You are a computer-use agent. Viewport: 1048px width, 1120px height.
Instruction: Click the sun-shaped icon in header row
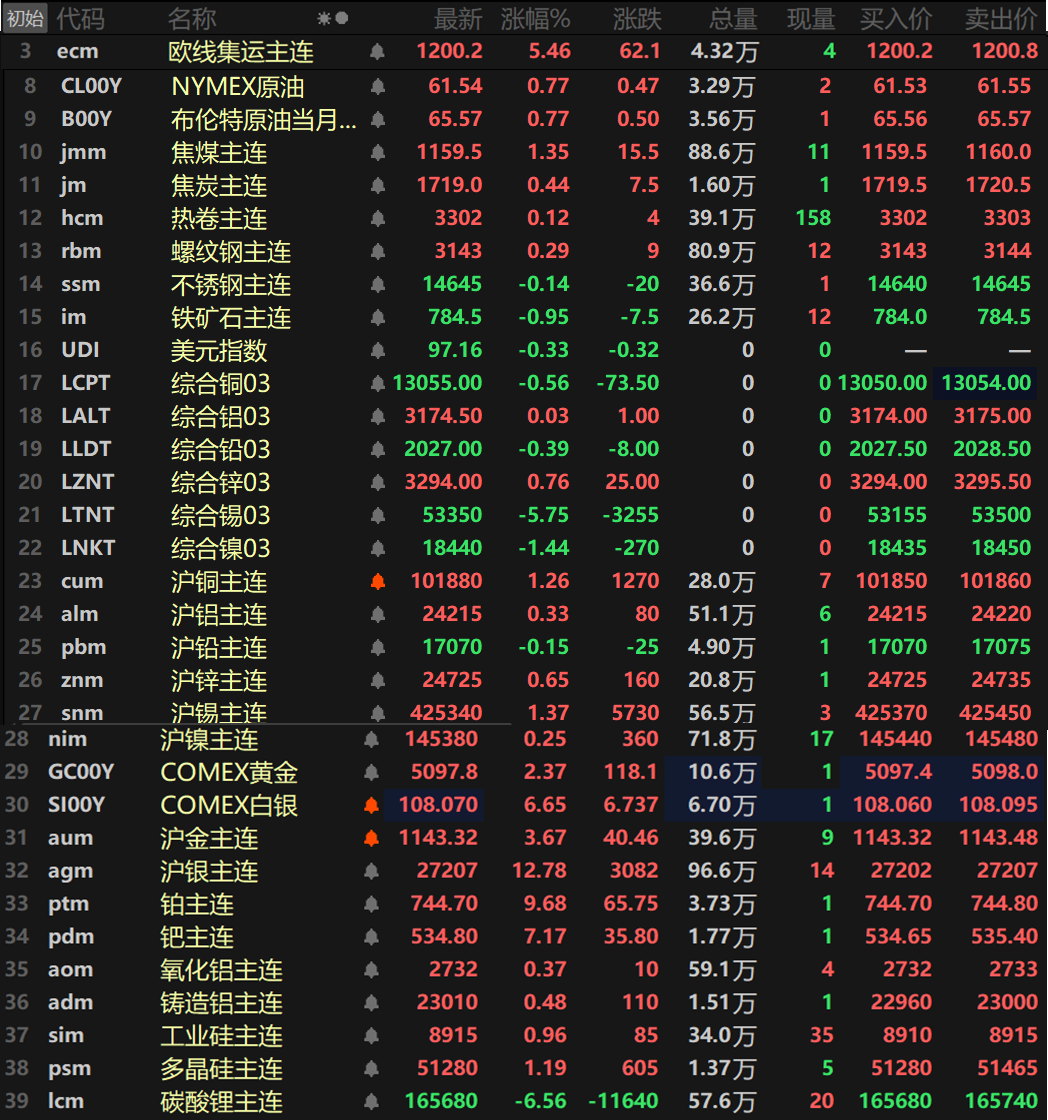click(323, 18)
